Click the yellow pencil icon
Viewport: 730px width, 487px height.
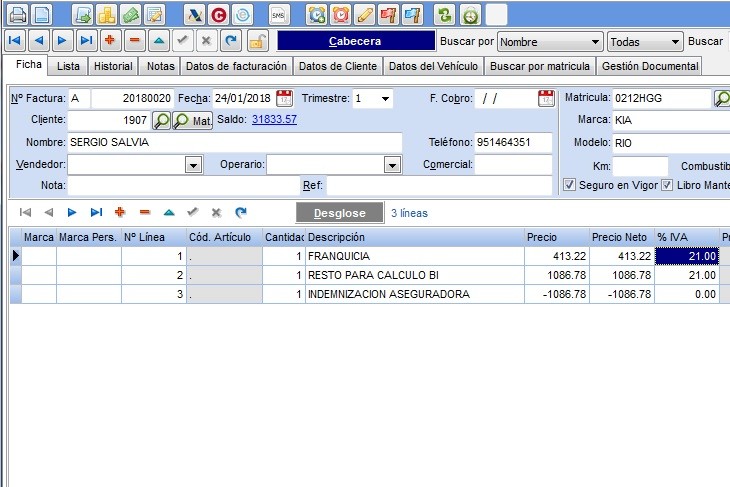(365, 15)
